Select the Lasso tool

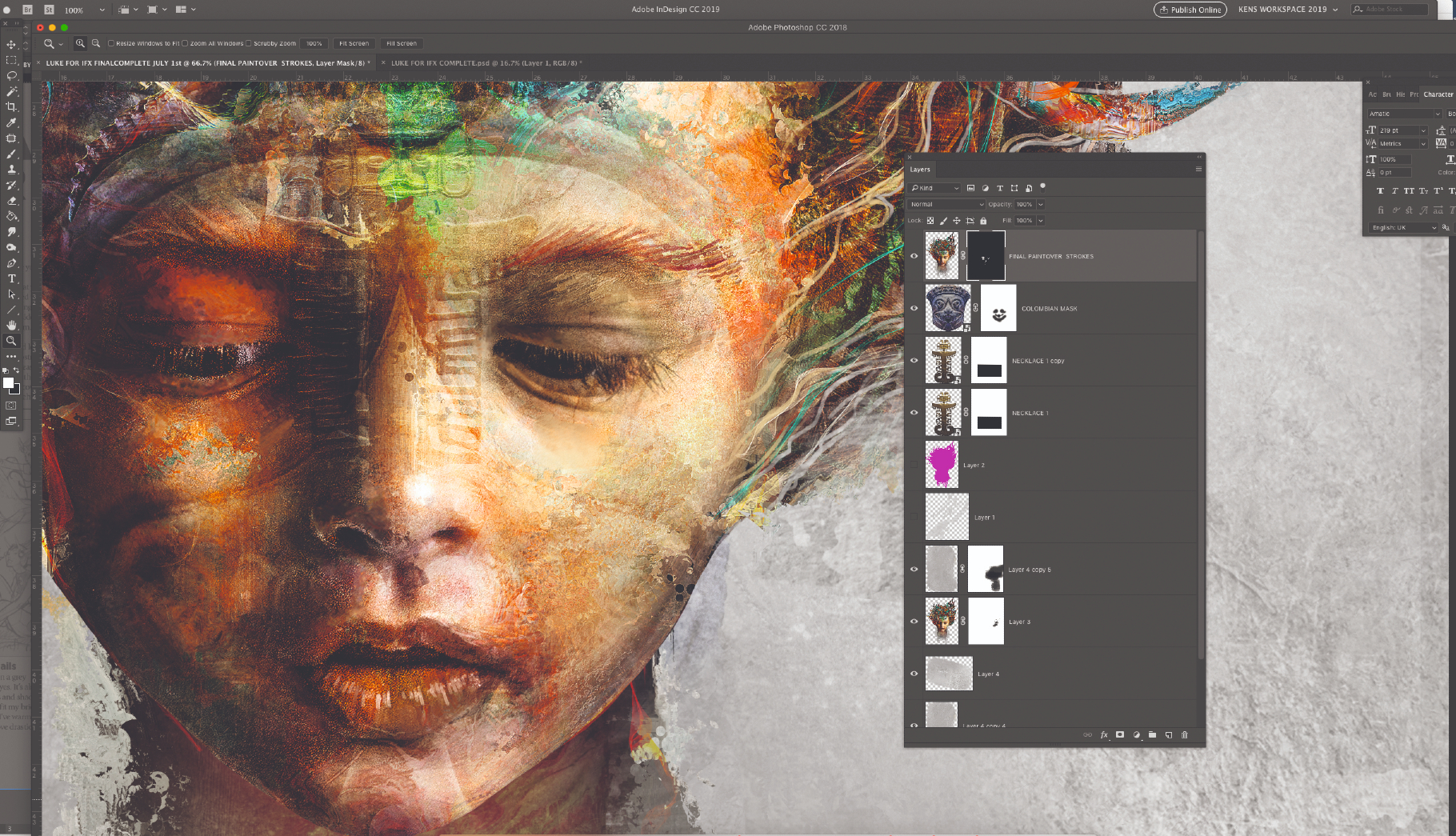tap(11, 75)
